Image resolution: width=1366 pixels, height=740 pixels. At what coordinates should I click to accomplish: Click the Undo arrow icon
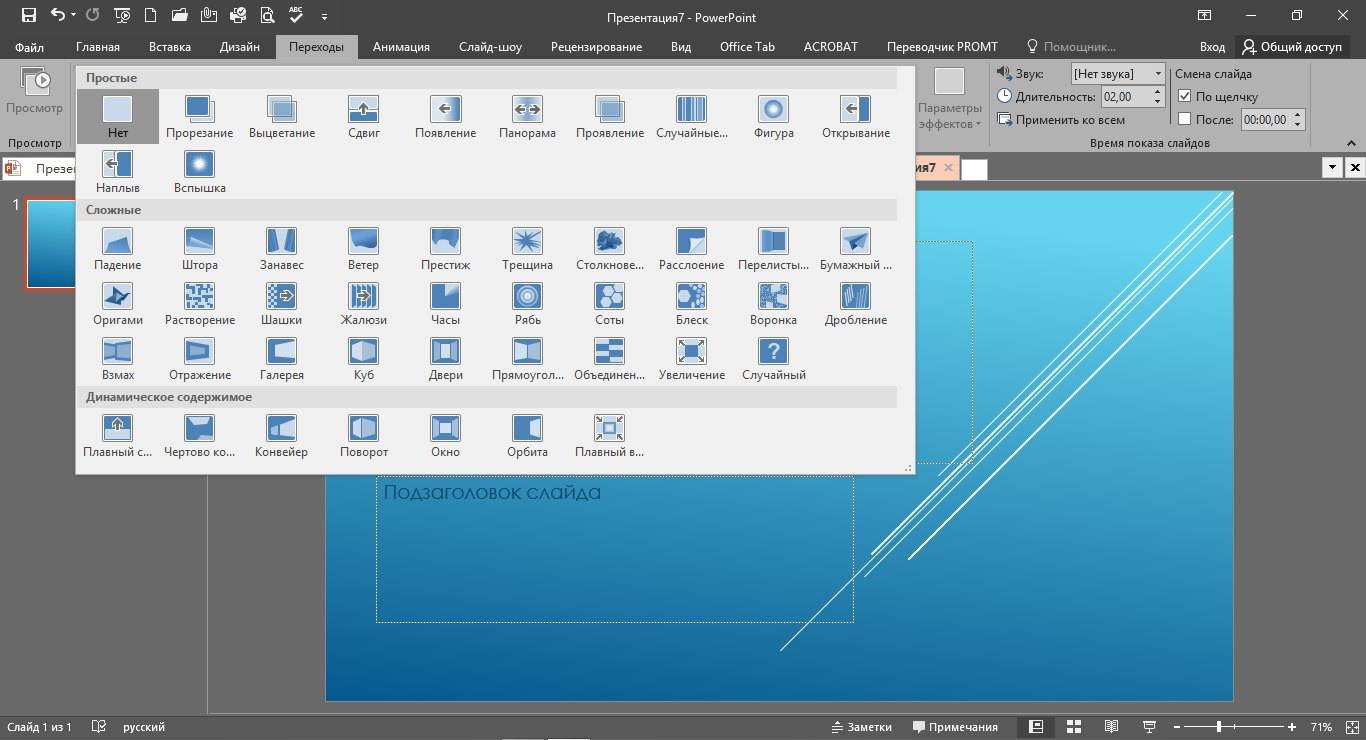tap(57, 16)
